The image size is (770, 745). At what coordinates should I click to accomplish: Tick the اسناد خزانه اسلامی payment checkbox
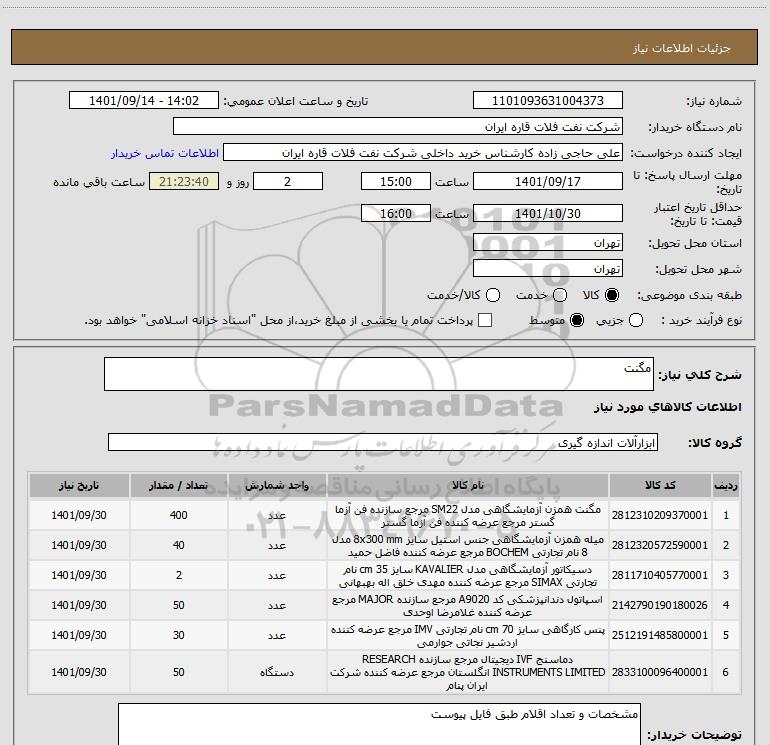pyautogui.click(x=485, y=320)
